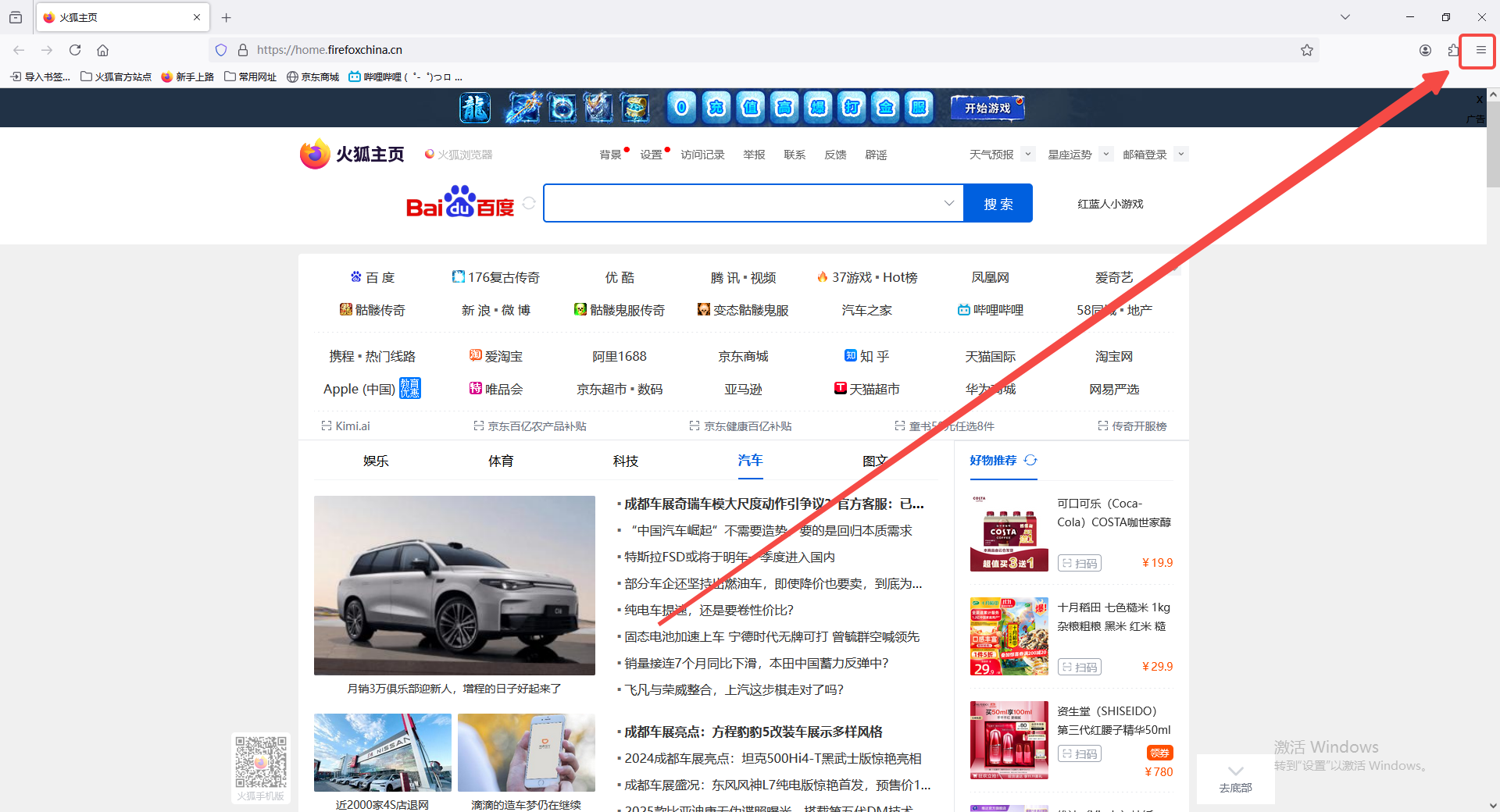Click 扫码 button for Coca-Cola COSTA
Image resolution: width=1500 pixels, height=812 pixels.
[x=1079, y=563]
